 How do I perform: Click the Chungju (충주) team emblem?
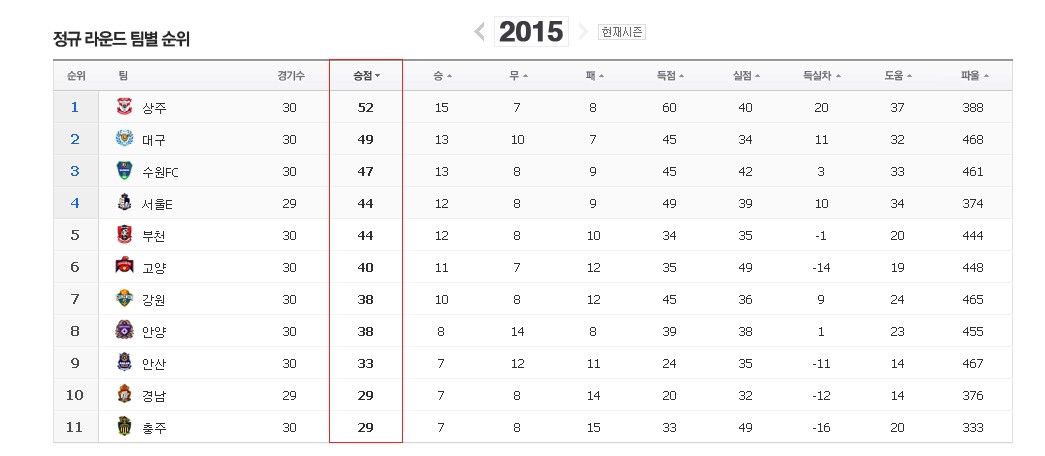[x=124, y=427]
